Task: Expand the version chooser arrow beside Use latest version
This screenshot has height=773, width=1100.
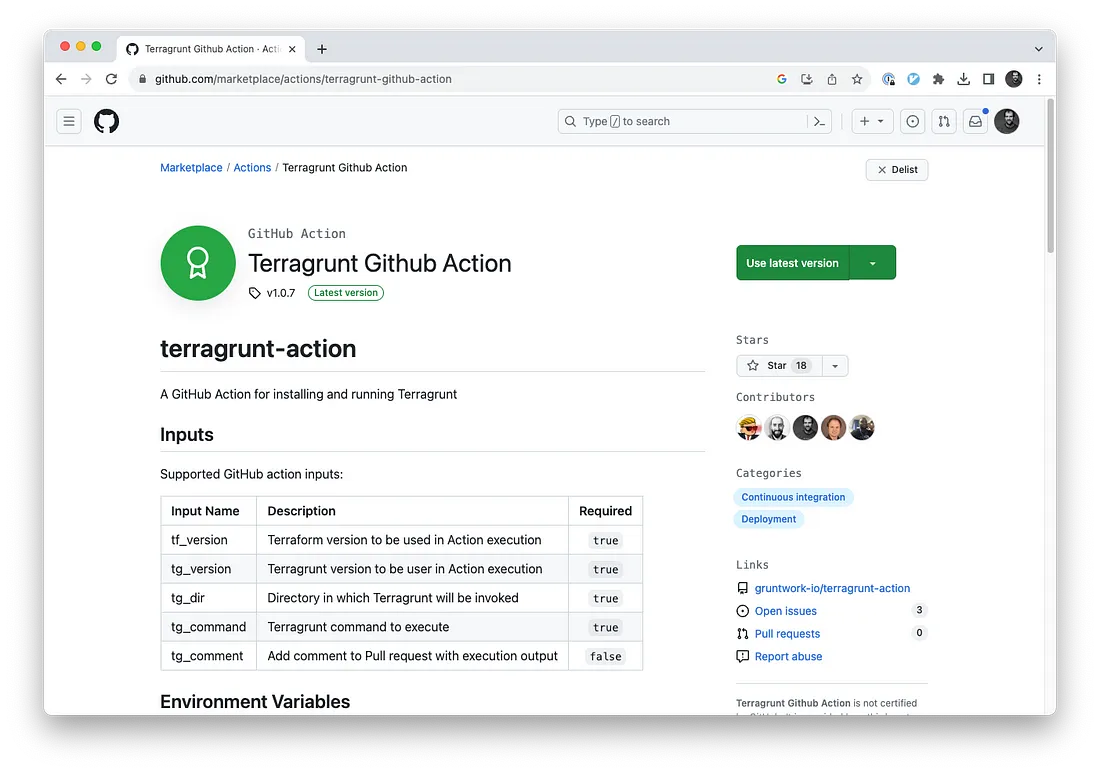Action: tap(873, 263)
